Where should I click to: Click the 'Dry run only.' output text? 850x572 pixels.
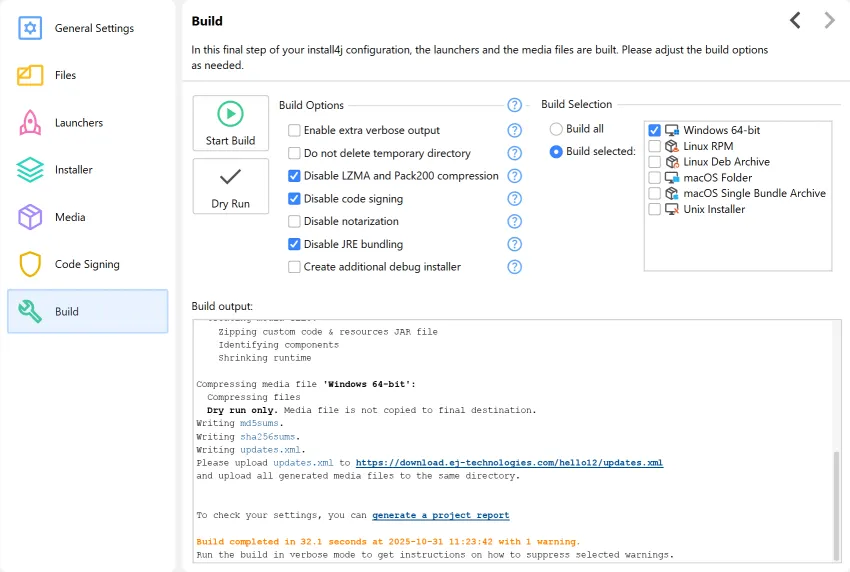click(242, 410)
